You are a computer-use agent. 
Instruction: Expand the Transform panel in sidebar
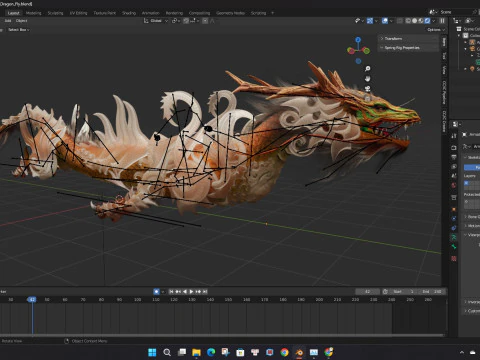[x=408, y=39]
